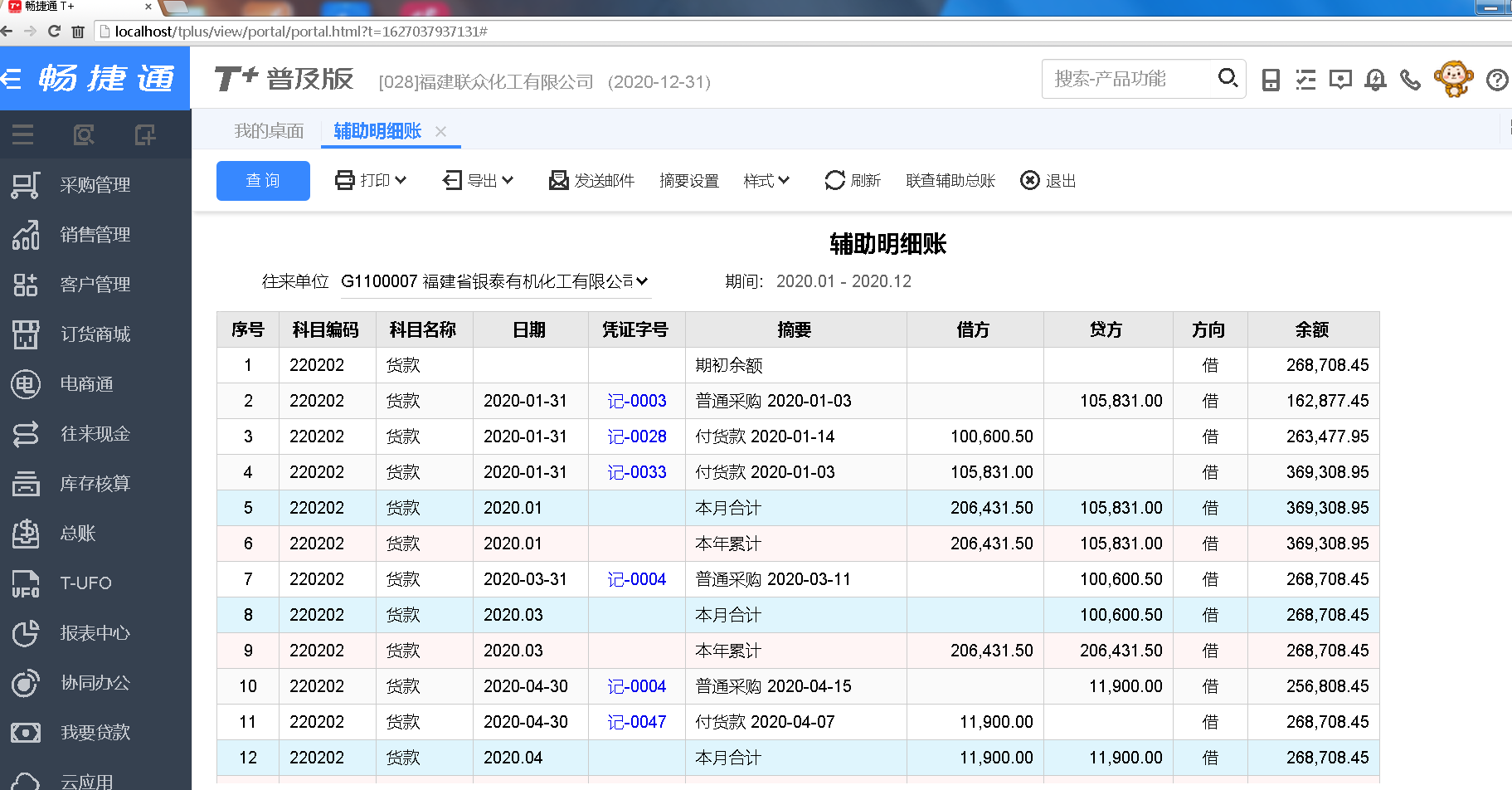
Task: Open 库存核算 module
Action: tap(95, 484)
